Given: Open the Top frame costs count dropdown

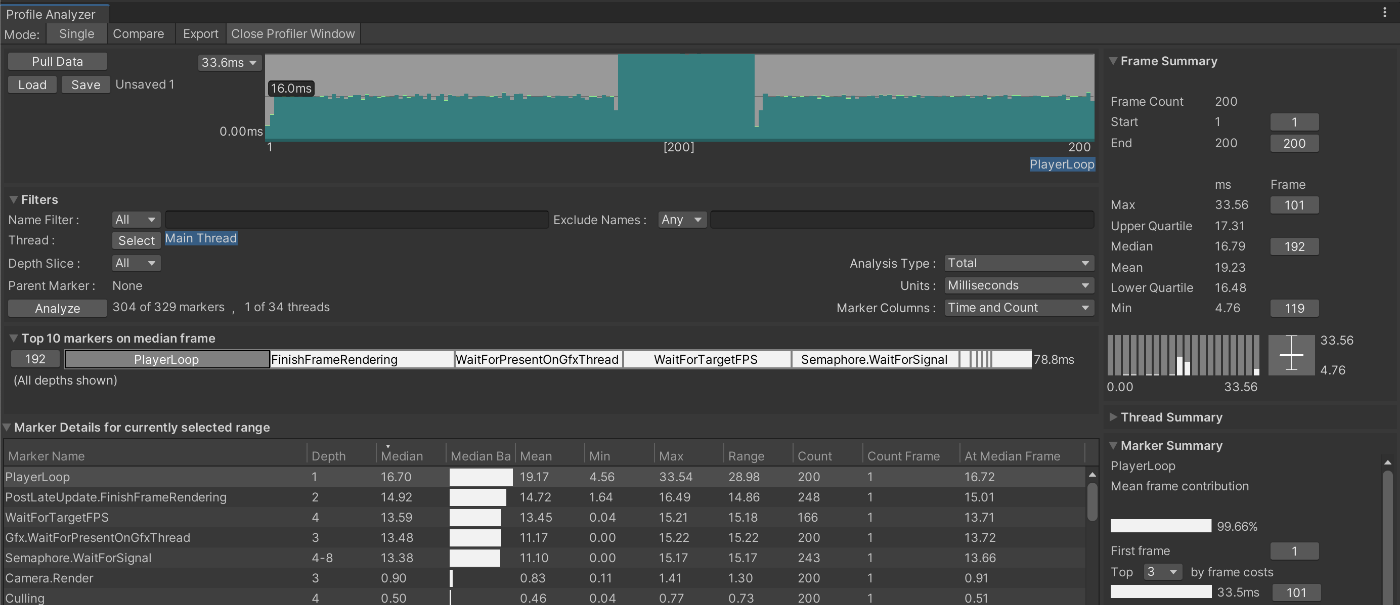Looking at the screenshot, I should coord(1163,571).
